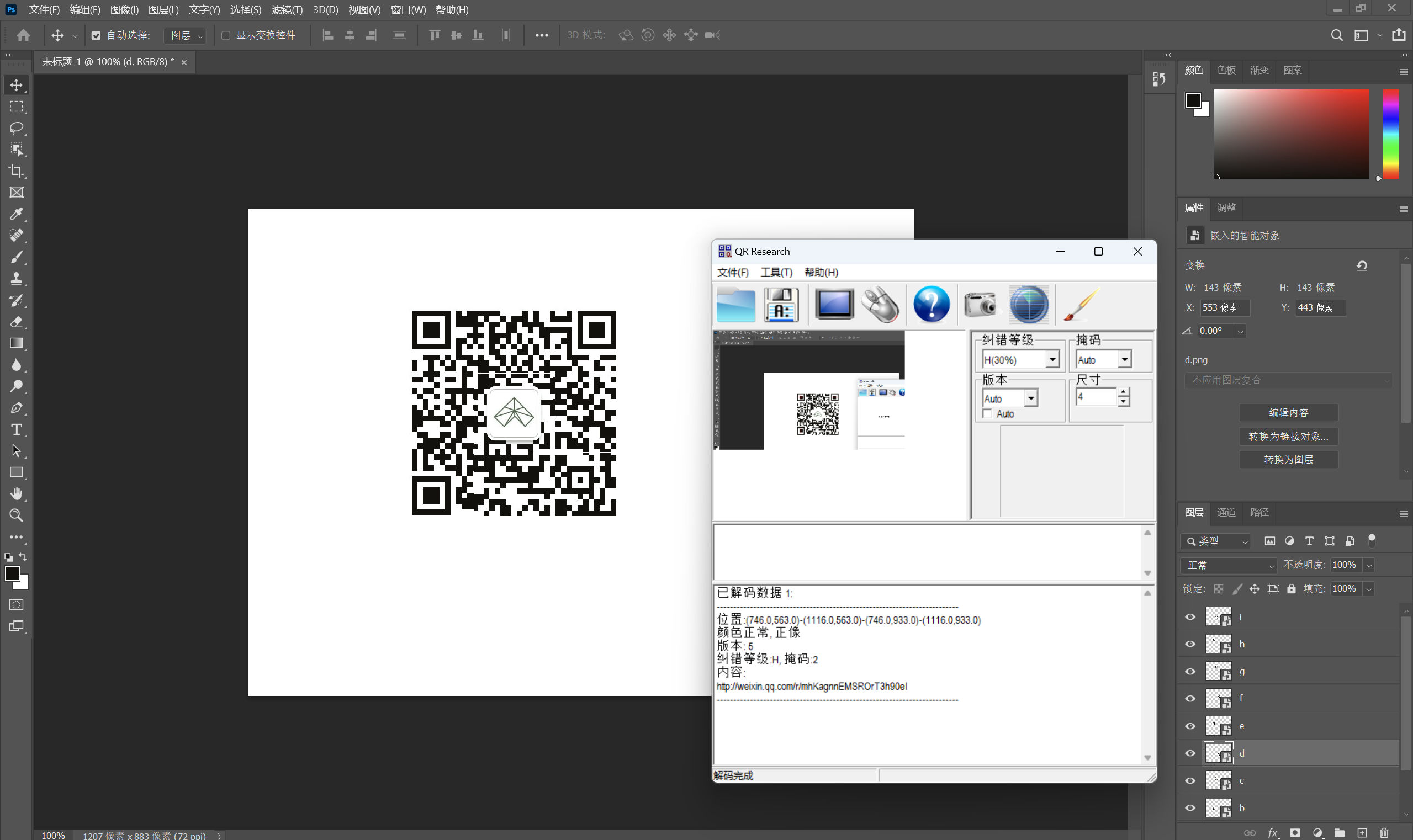This screenshot has width=1413, height=840.
Task: Switch to the Adjustments (调整) tab
Action: click(1226, 208)
